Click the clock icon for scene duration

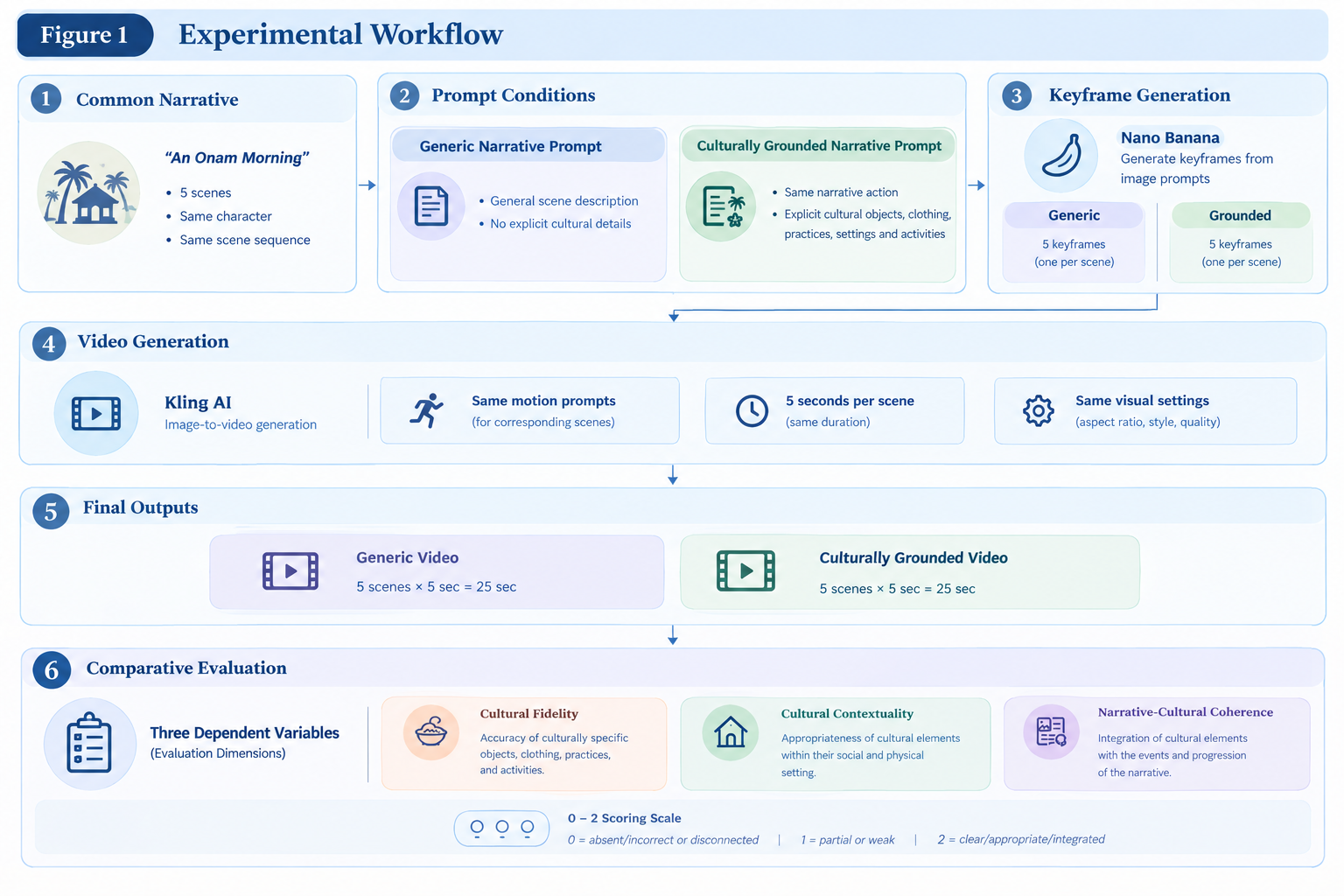point(752,410)
